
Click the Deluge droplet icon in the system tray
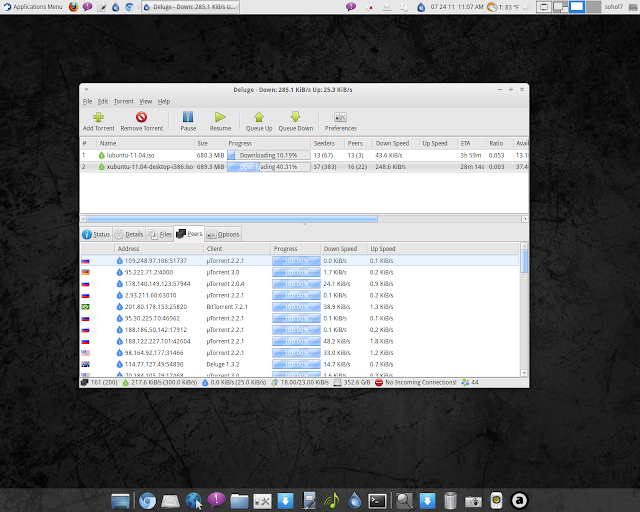[x=421, y=7]
